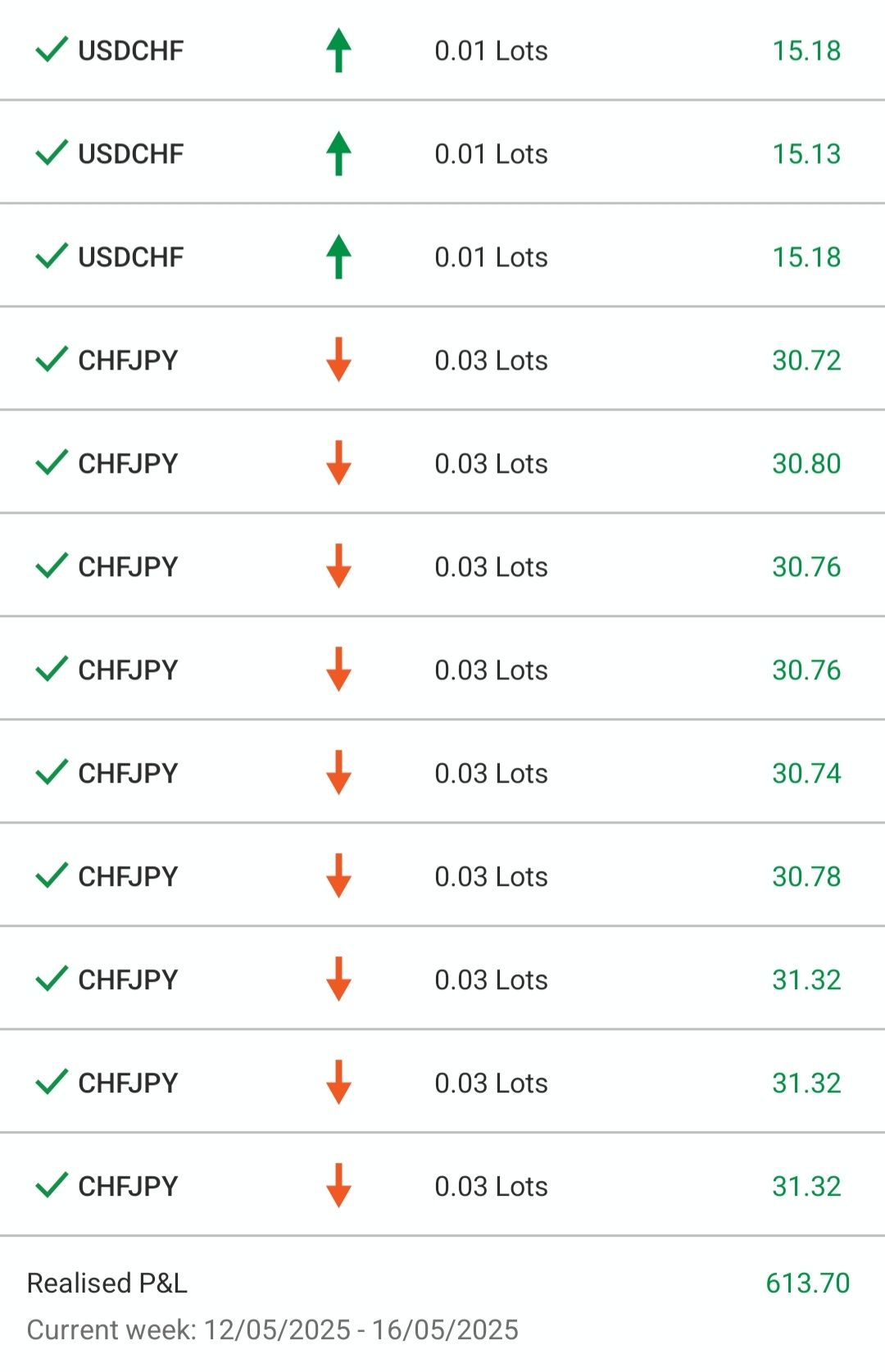Click the orange down arrow in the 30.80 row
The height and width of the screenshot is (1372, 885).
point(338,463)
